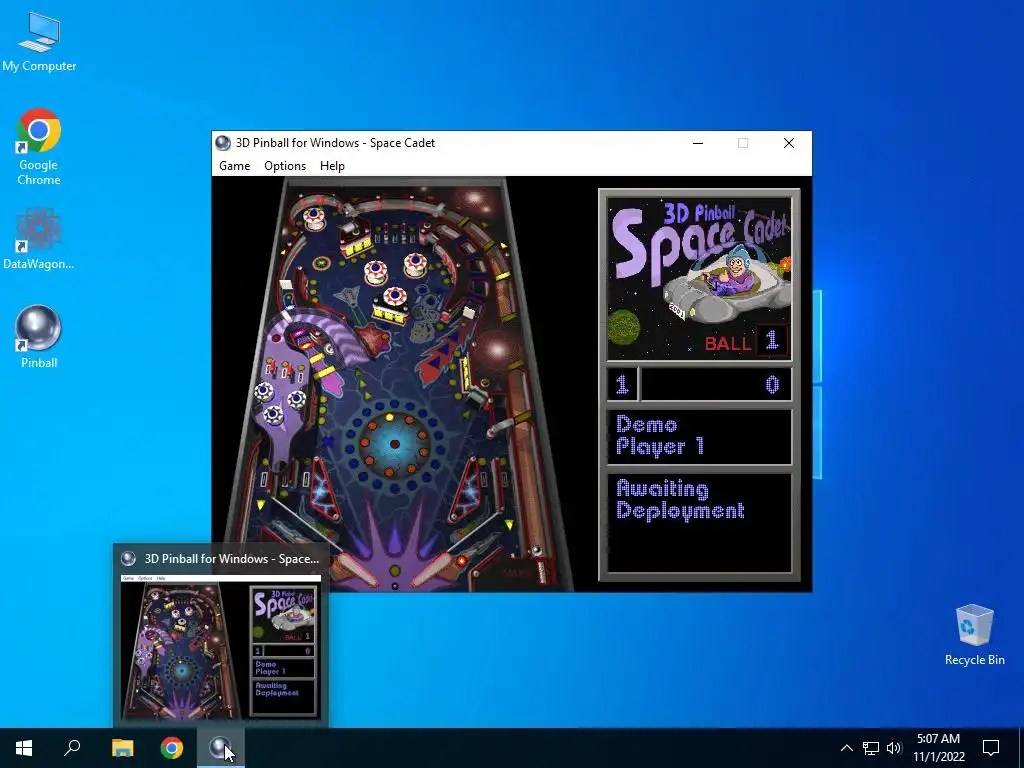Open the notification center icon

click(x=991, y=748)
